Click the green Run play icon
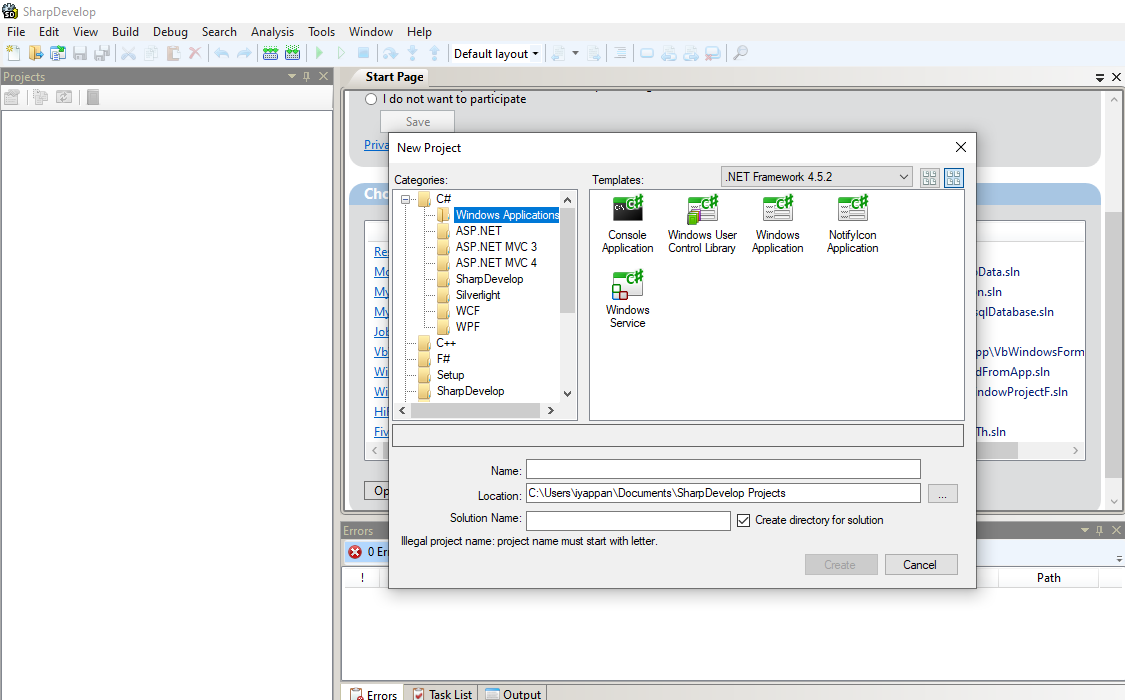1125x700 pixels. pyautogui.click(x=319, y=53)
